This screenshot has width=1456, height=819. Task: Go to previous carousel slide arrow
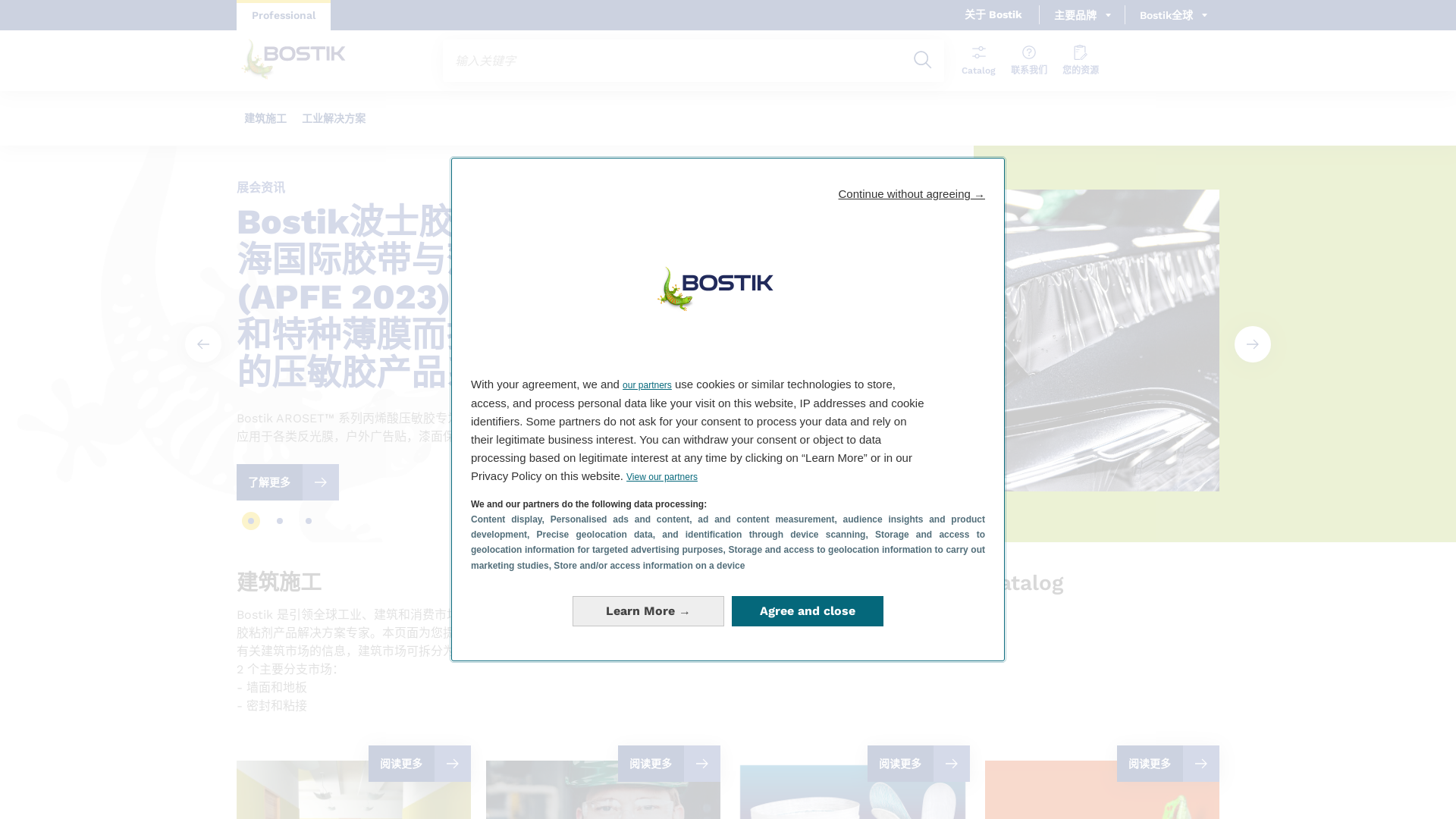(x=203, y=344)
